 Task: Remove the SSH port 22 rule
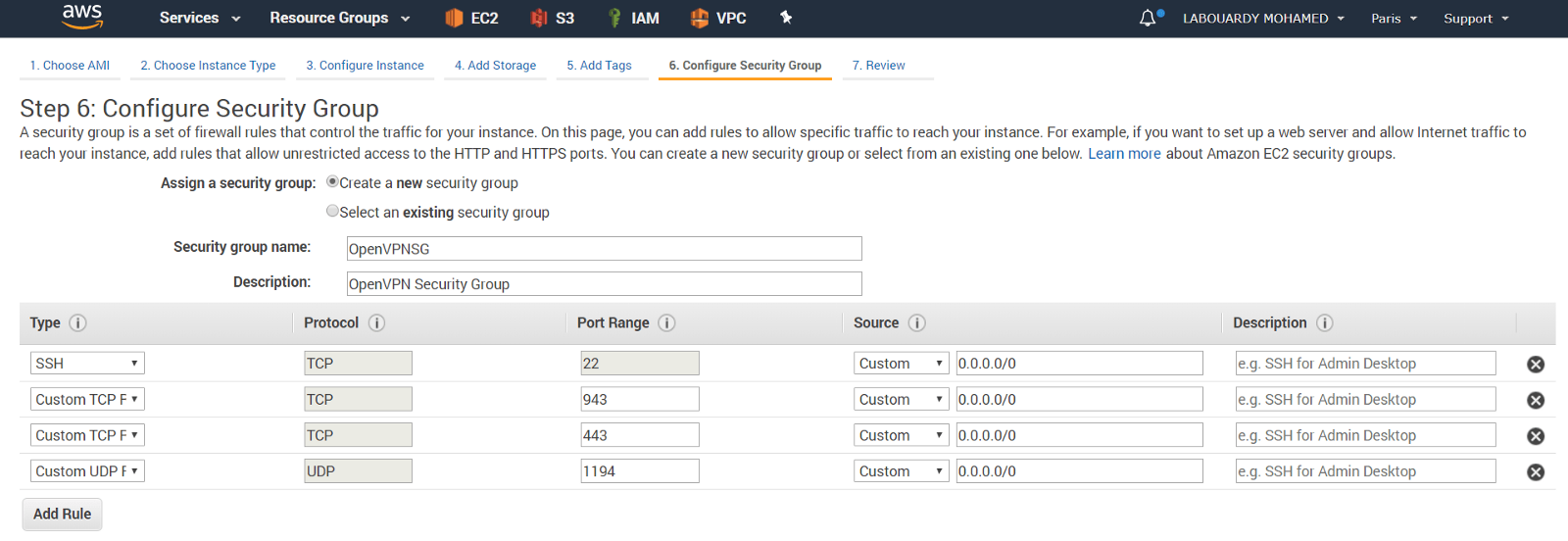1536,365
